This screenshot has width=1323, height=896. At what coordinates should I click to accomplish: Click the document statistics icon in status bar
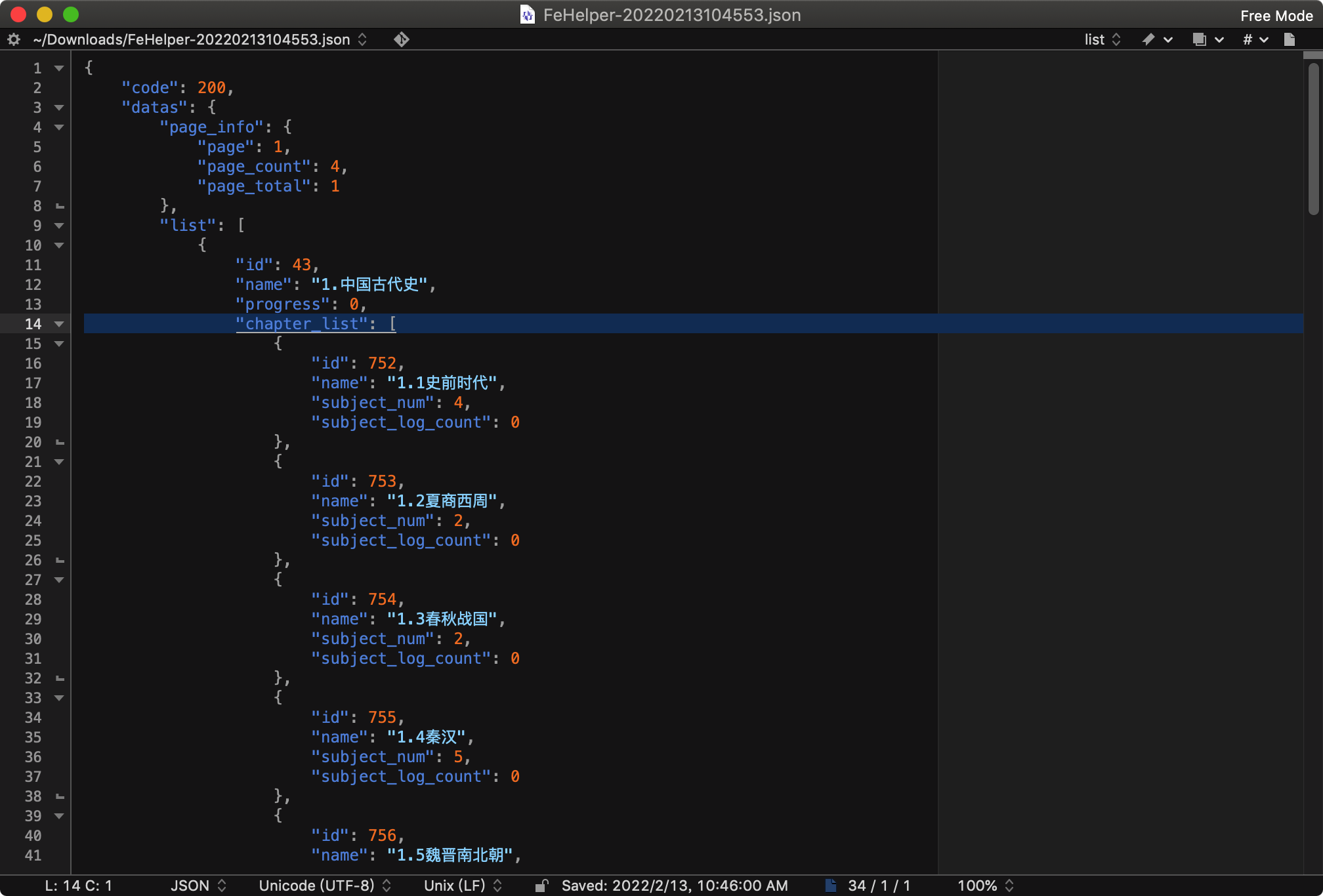click(831, 886)
